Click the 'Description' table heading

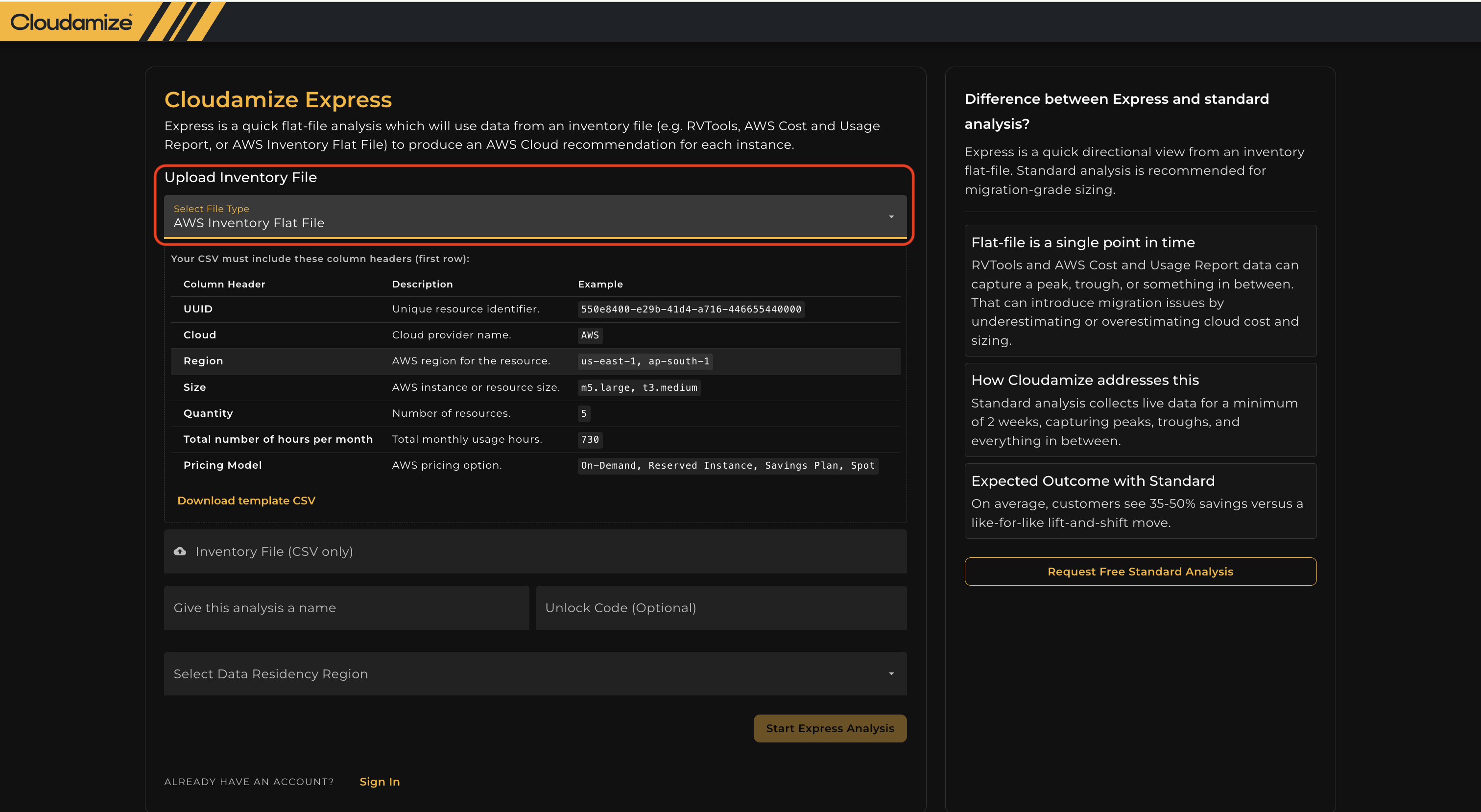pyautogui.click(x=423, y=284)
